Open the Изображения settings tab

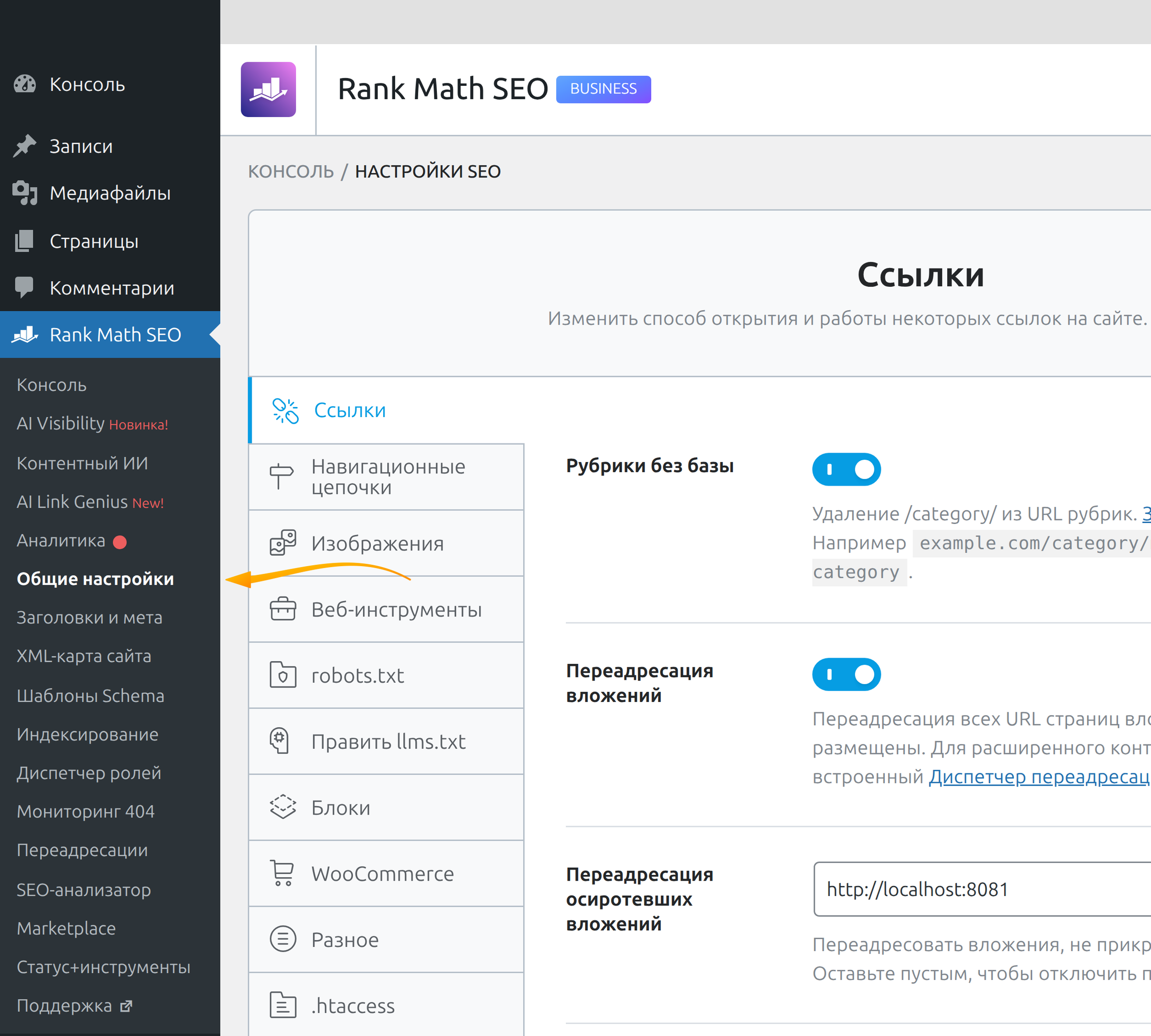pyautogui.click(x=387, y=543)
